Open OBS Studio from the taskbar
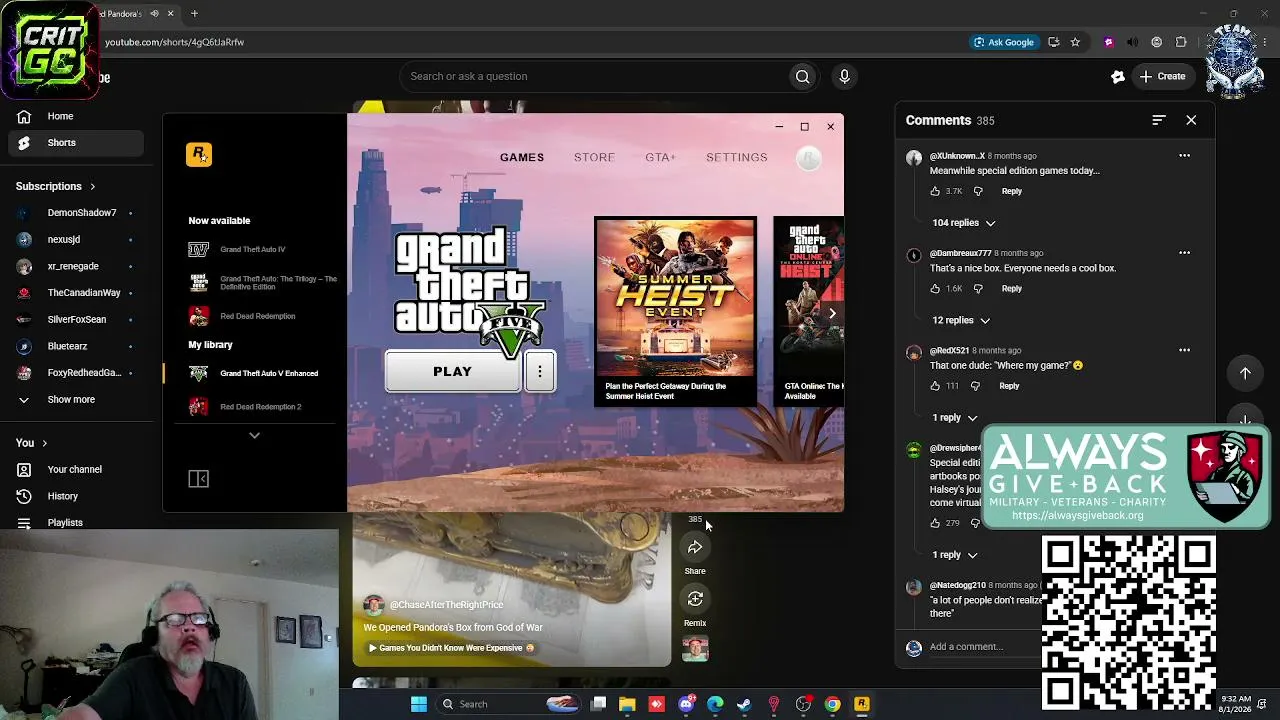Screen dimensions: 1280x720 pos(803,704)
